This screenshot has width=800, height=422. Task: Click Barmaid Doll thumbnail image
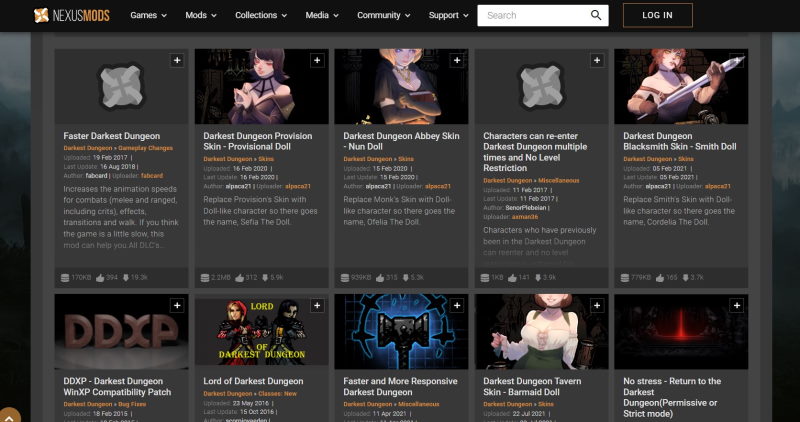tap(541, 332)
